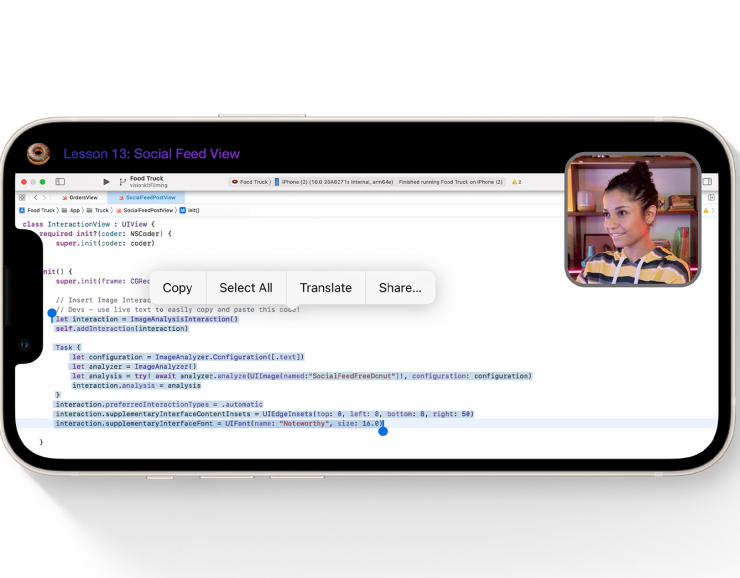740x578 pixels.
Task: Open the iPhone (2) run destination dropdown
Action: coord(335,182)
